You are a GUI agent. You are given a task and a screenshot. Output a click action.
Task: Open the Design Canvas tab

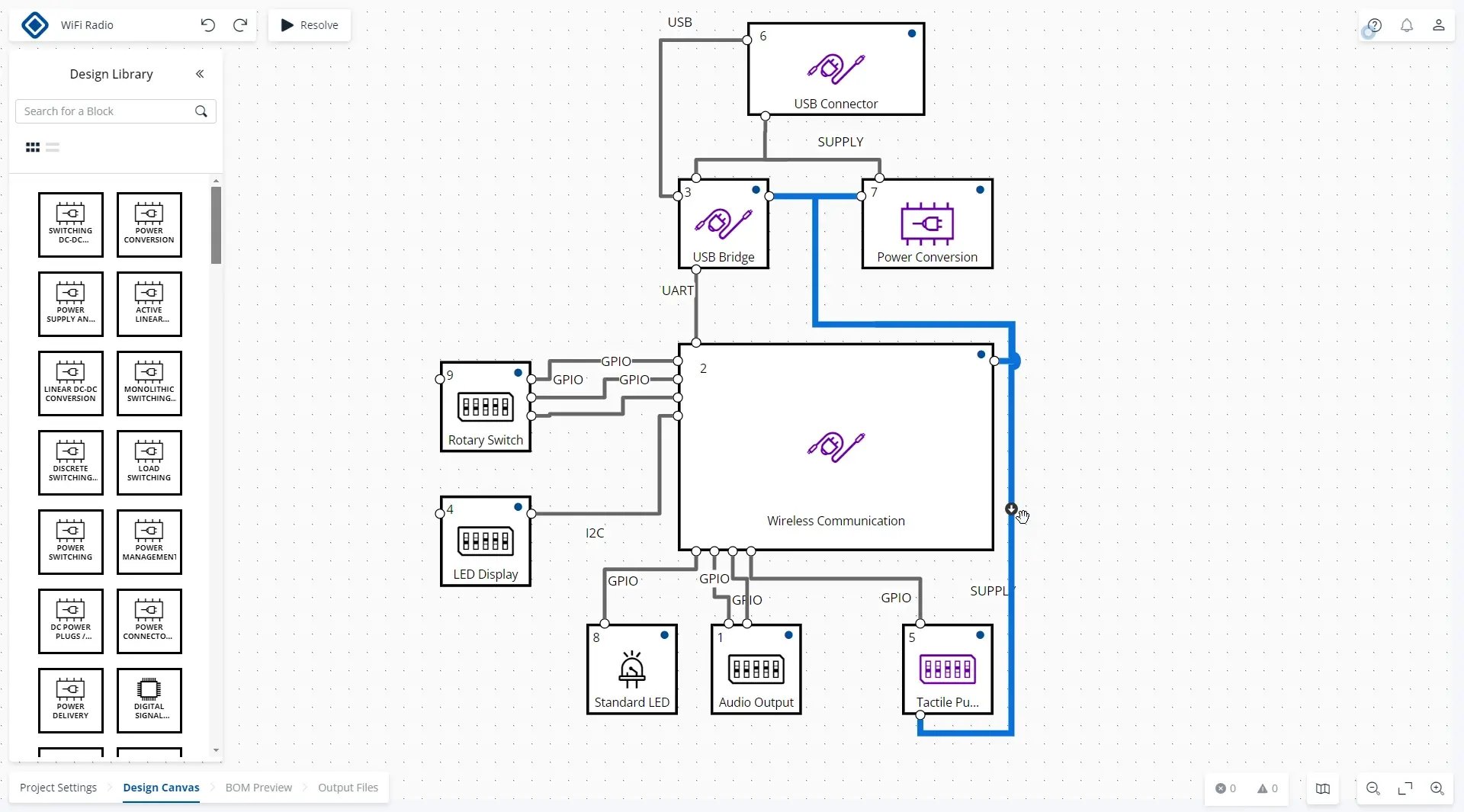click(x=161, y=788)
